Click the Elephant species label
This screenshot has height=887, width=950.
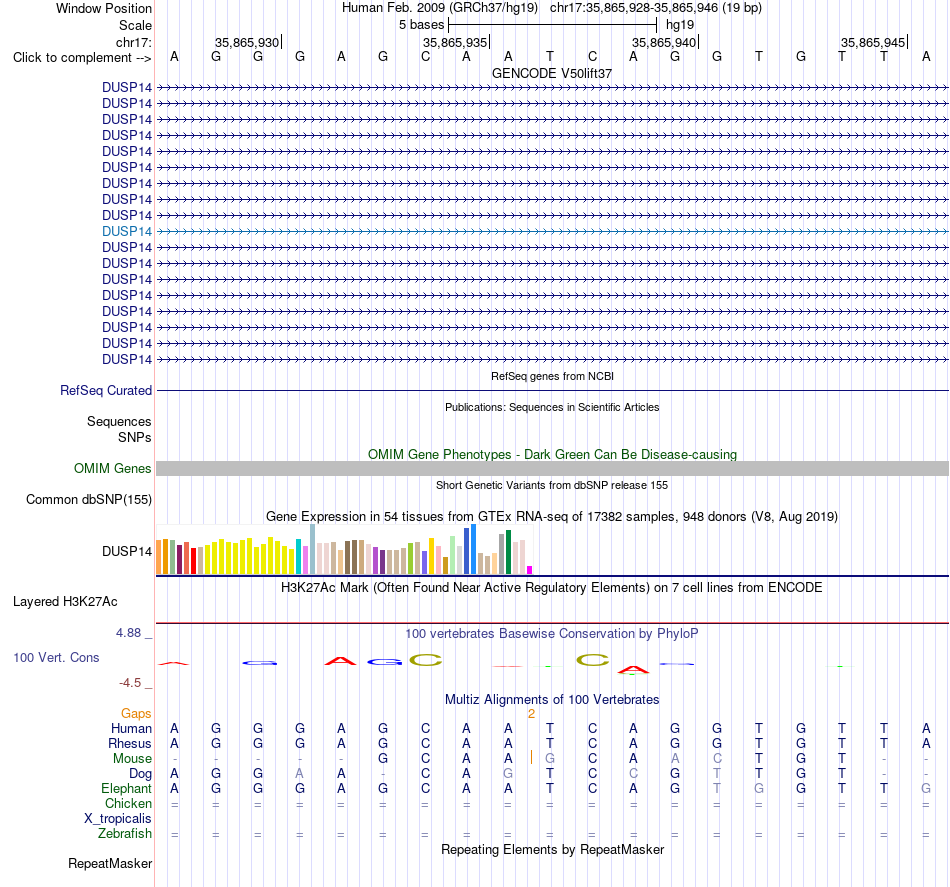click(126, 788)
